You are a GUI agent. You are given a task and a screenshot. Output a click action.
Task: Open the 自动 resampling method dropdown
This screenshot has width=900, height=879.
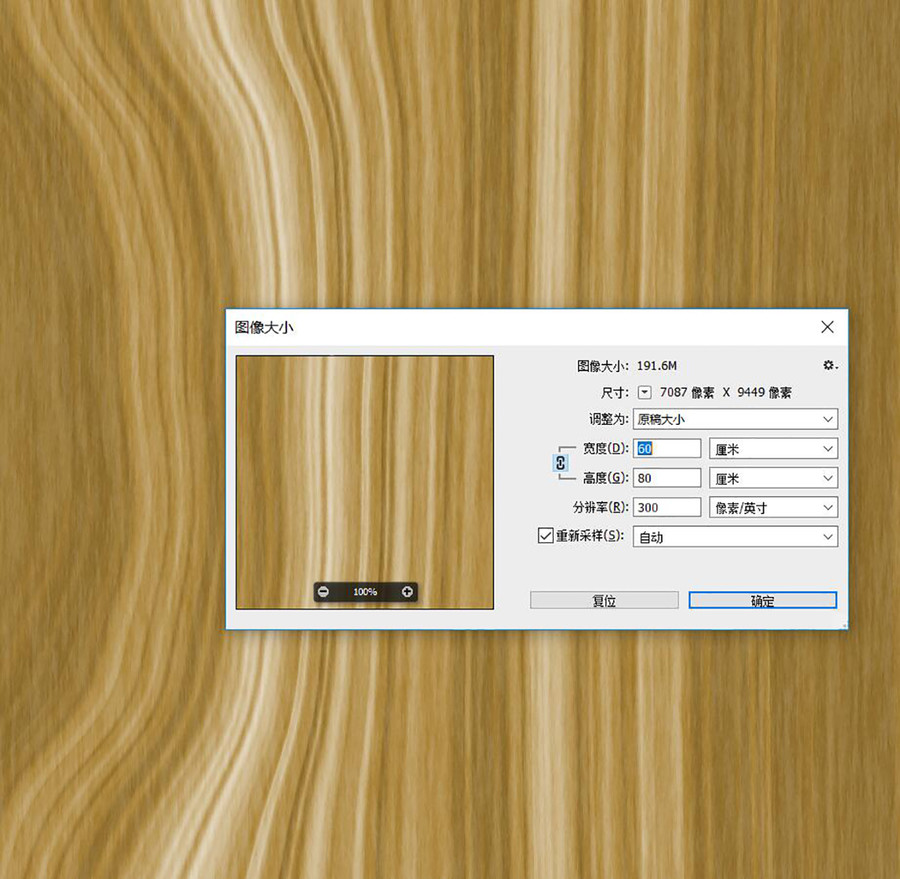click(735, 537)
